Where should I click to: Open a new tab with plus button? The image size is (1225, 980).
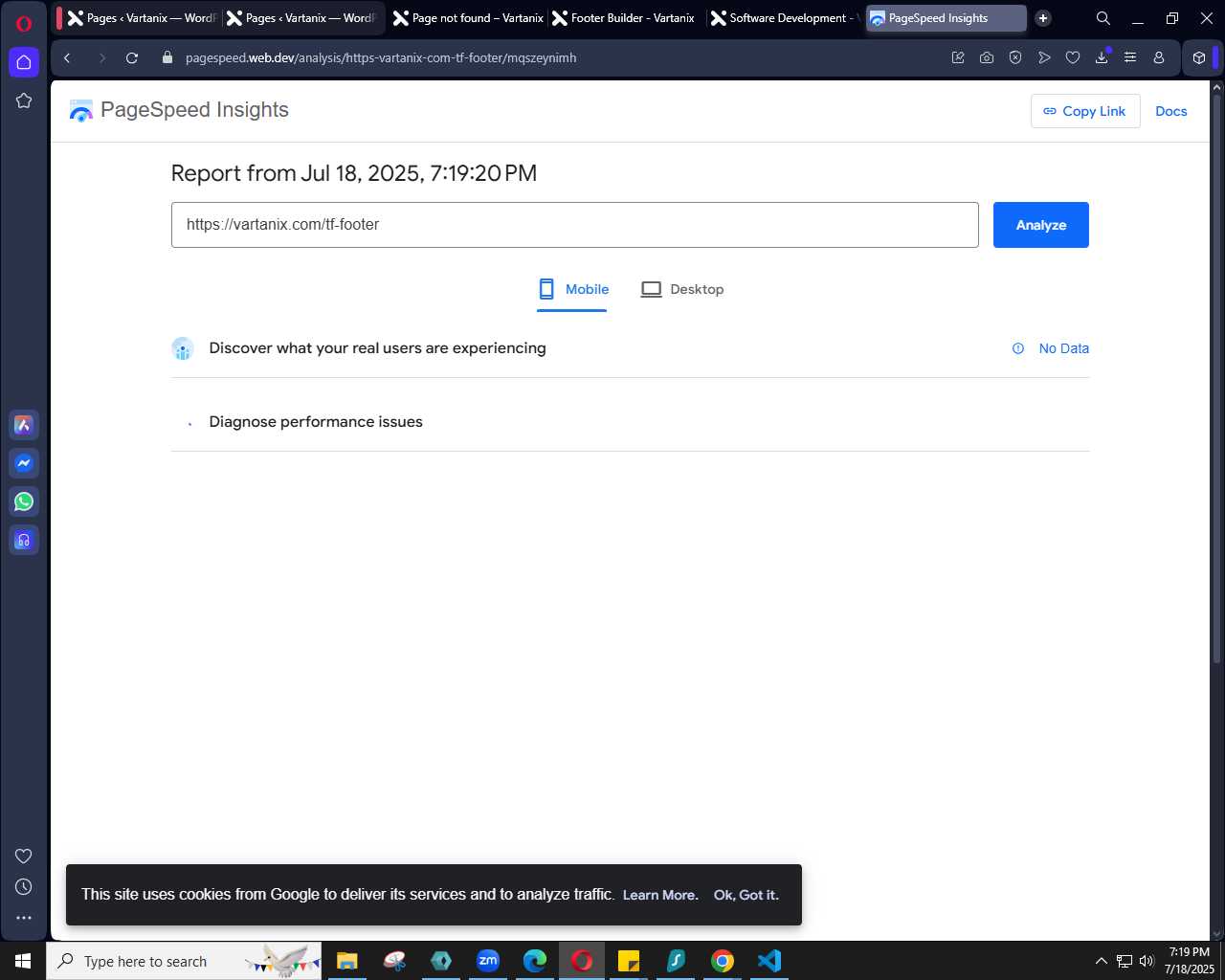click(x=1043, y=18)
